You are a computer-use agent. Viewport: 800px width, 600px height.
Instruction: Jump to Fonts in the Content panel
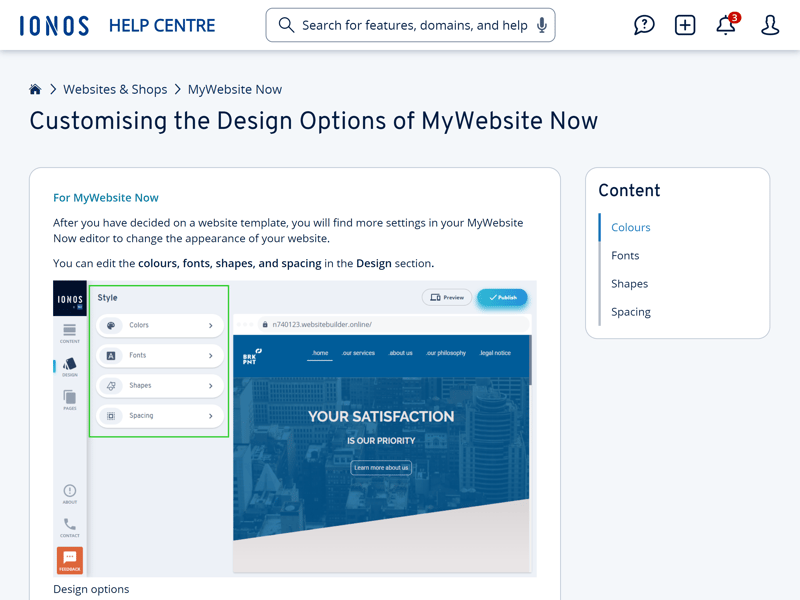[x=625, y=255]
